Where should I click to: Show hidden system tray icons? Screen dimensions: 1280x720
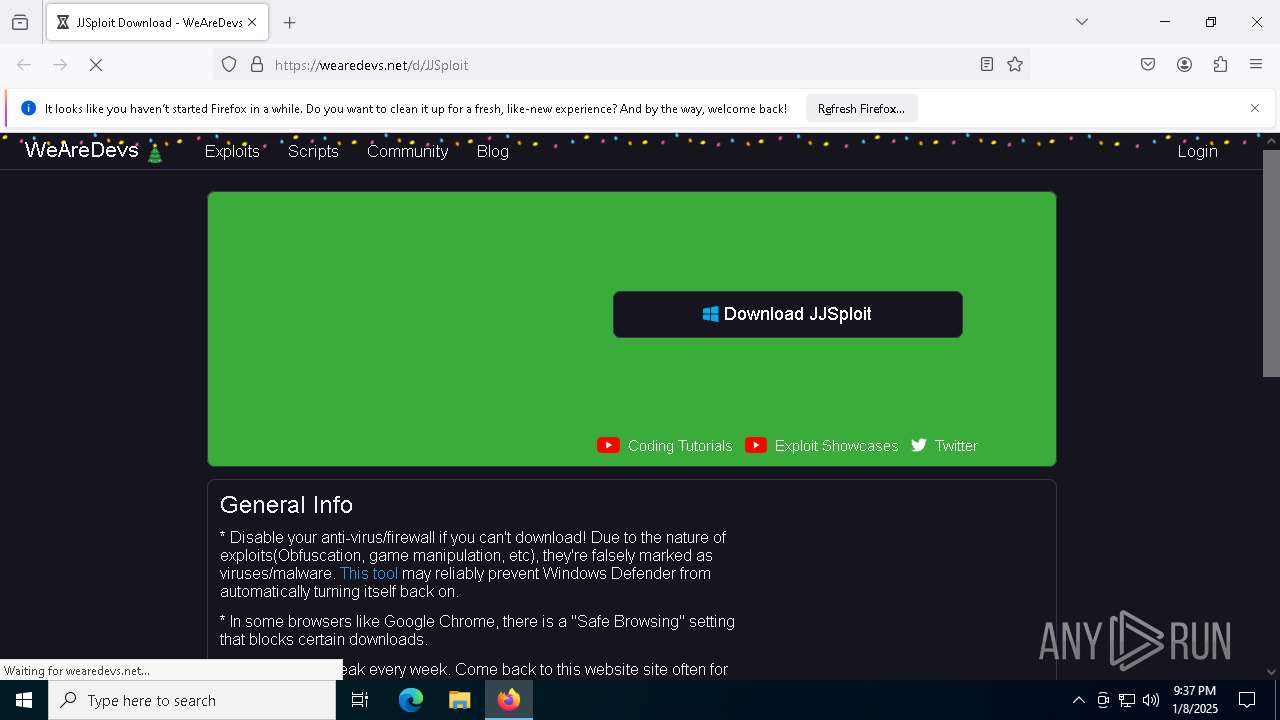click(x=1078, y=700)
